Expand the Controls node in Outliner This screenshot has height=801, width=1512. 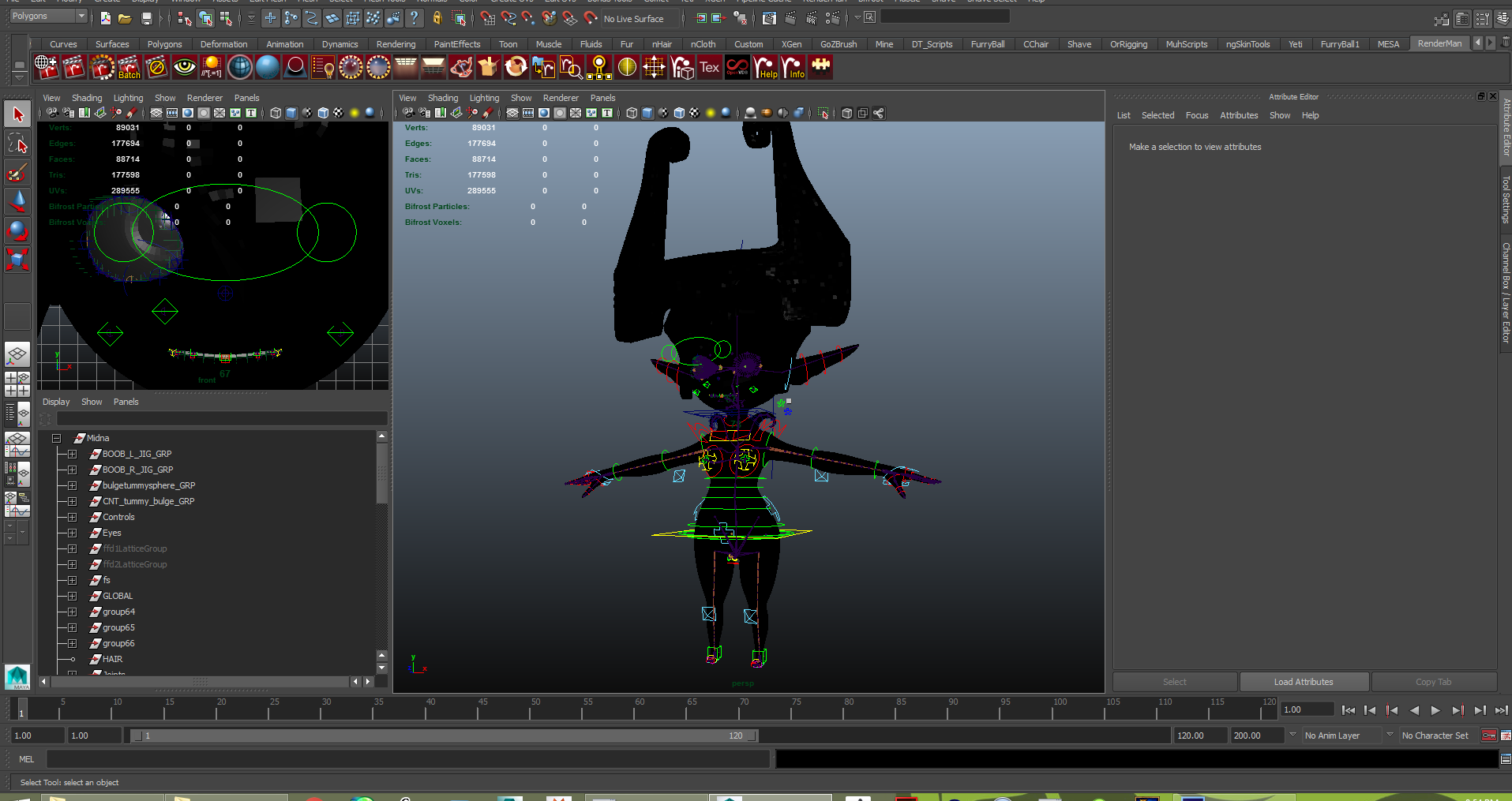click(x=72, y=517)
